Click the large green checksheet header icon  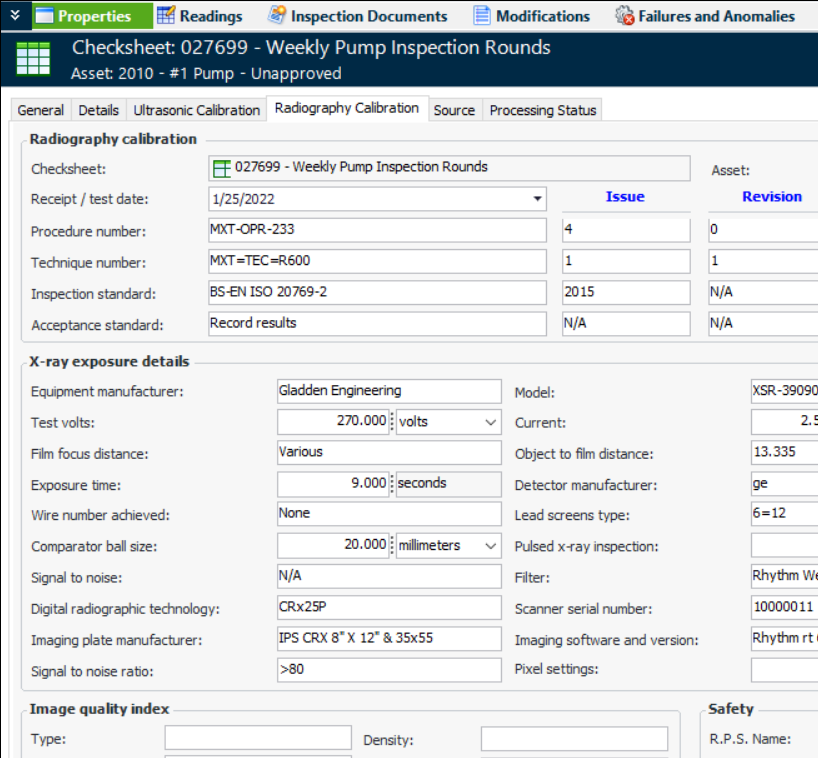click(x=33, y=59)
